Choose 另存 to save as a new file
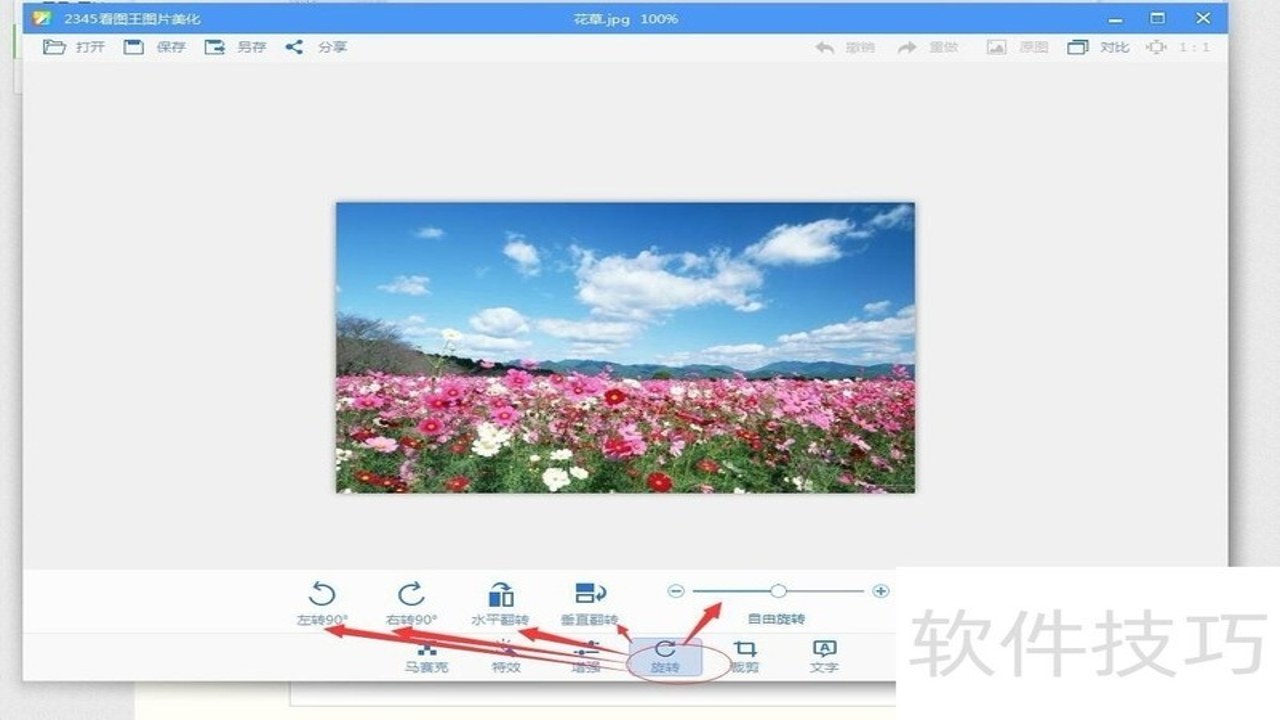The width and height of the screenshot is (1280, 720). [x=235, y=47]
